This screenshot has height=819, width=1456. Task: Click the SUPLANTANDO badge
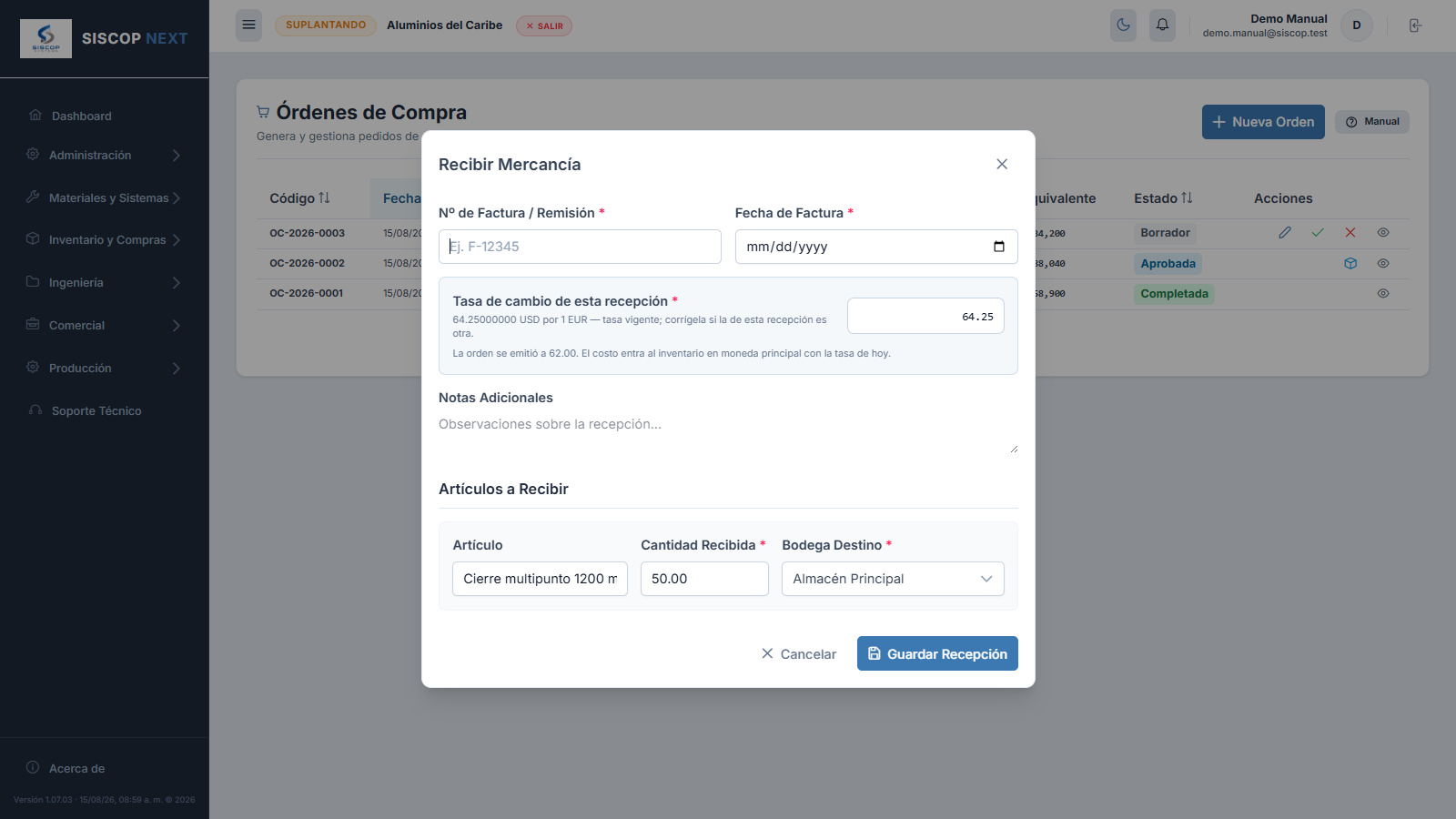(326, 25)
